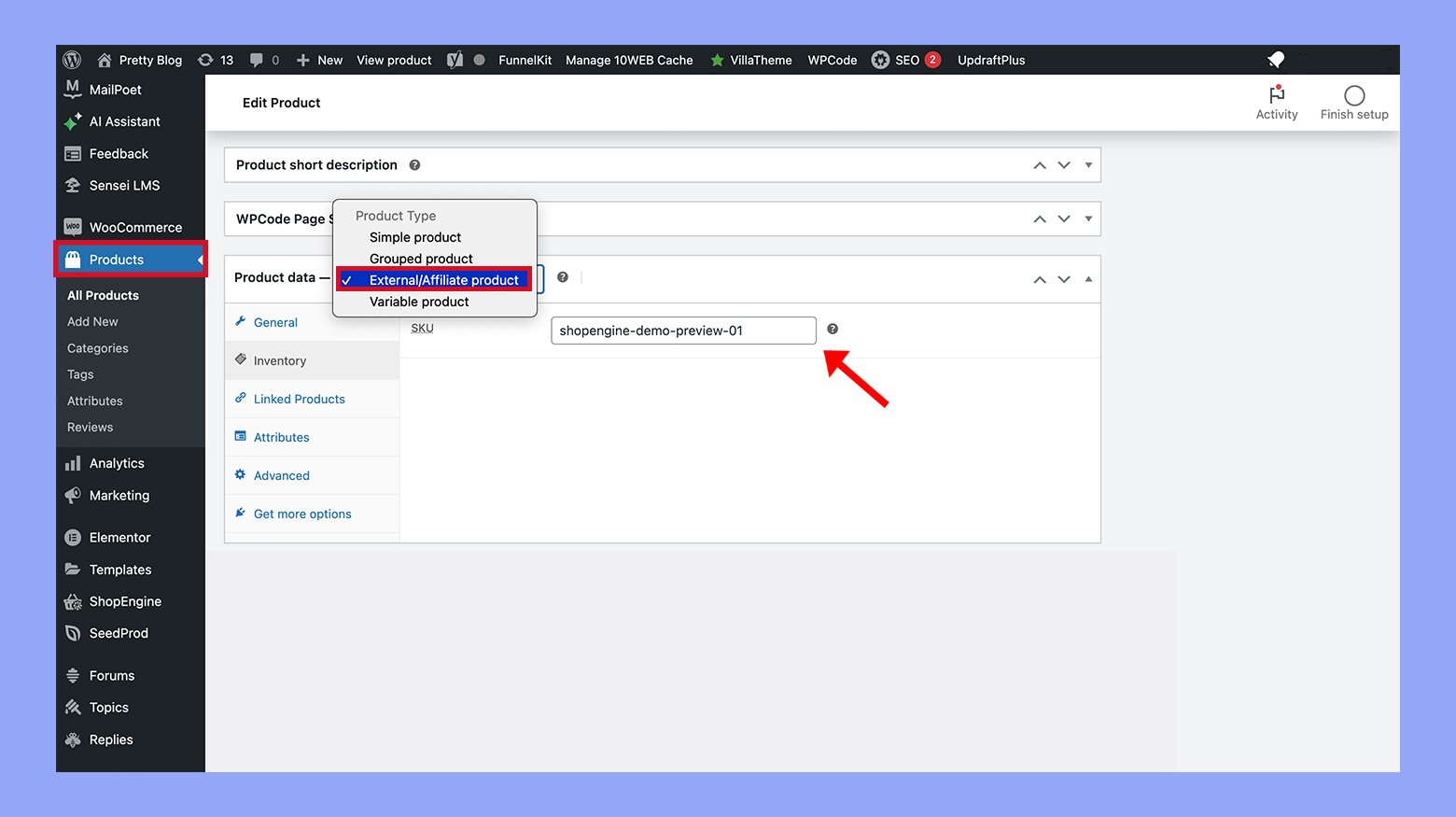The width and height of the screenshot is (1456, 817).
Task: Click the question mark help icon beside SKU
Action: click(x=832, y=329)
